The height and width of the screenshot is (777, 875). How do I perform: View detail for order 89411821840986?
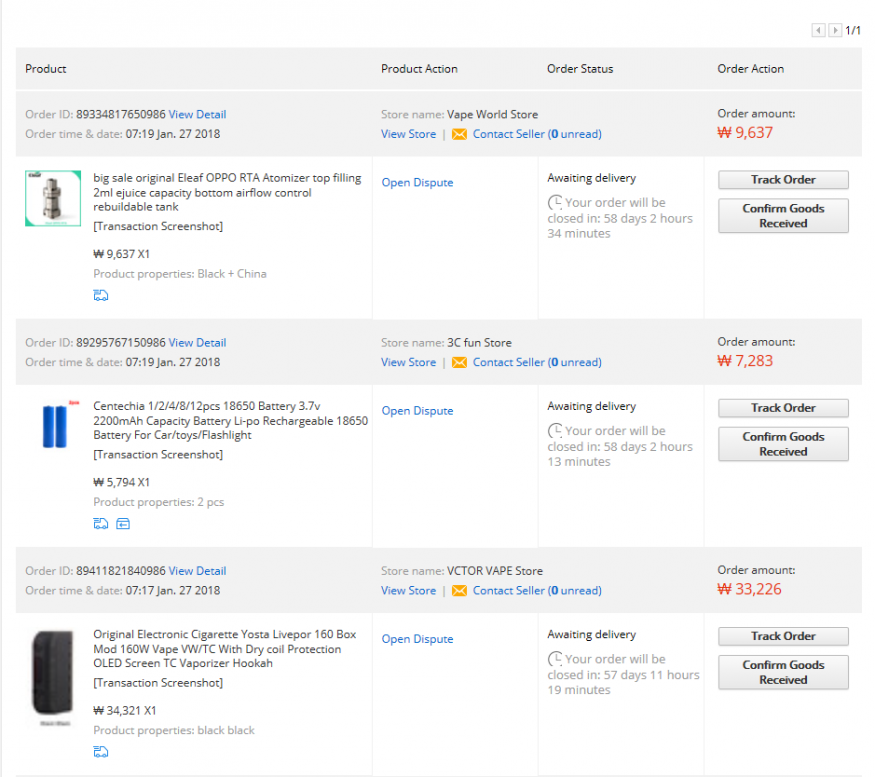tap(197, 571)
